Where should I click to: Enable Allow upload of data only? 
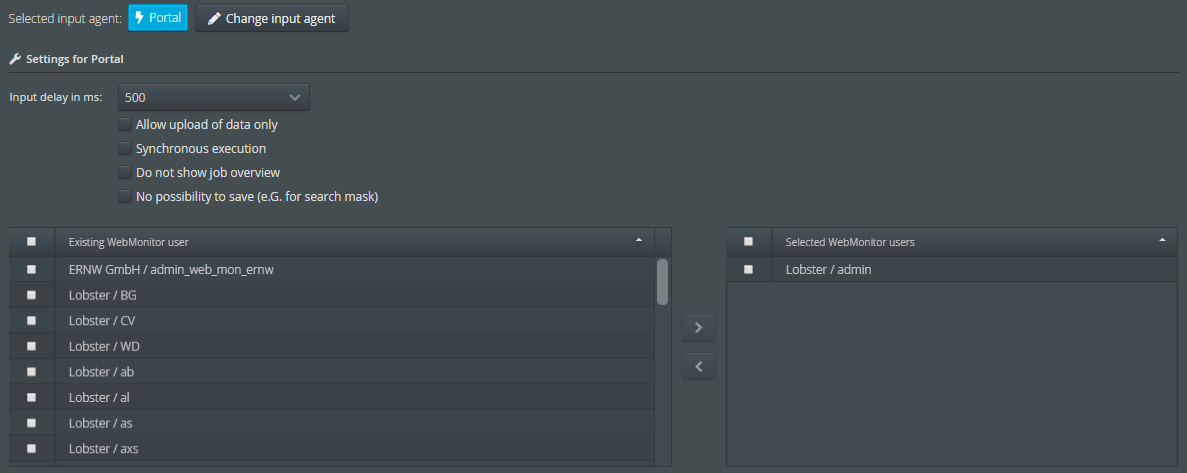(125, 124)
